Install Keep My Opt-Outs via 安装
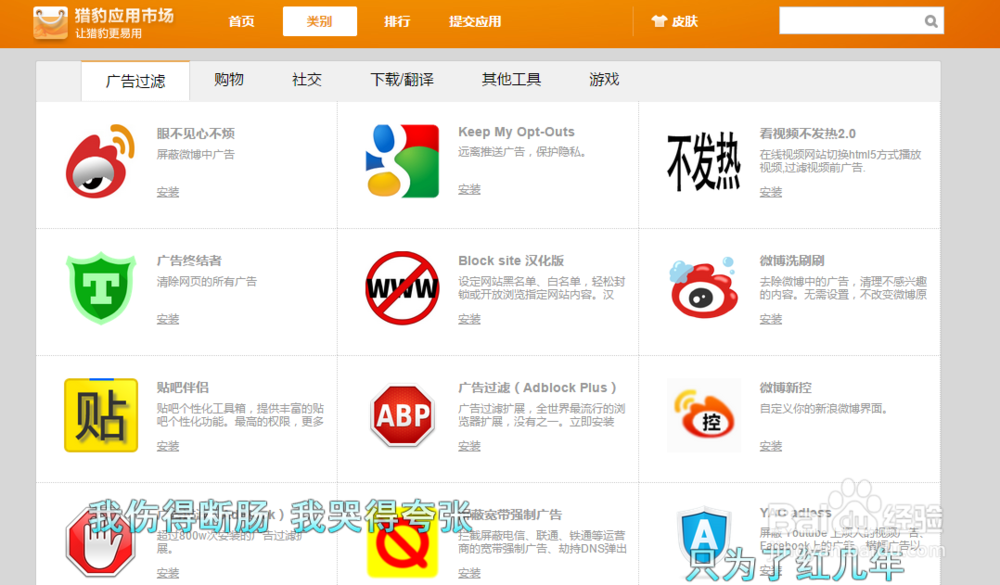 click(469, 189)
